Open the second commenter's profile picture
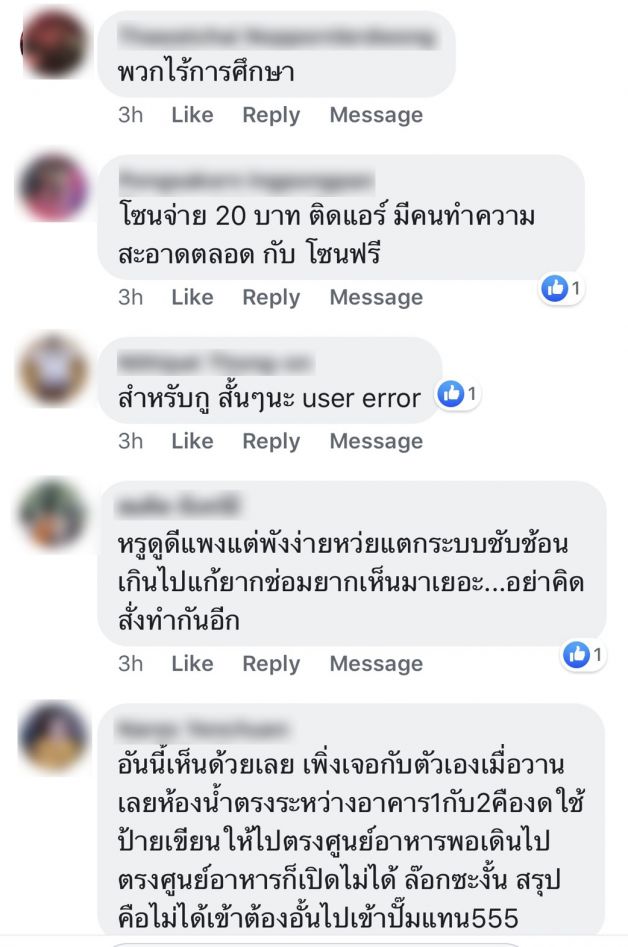The height and width of the screenshot is (947, 628). 54,187
